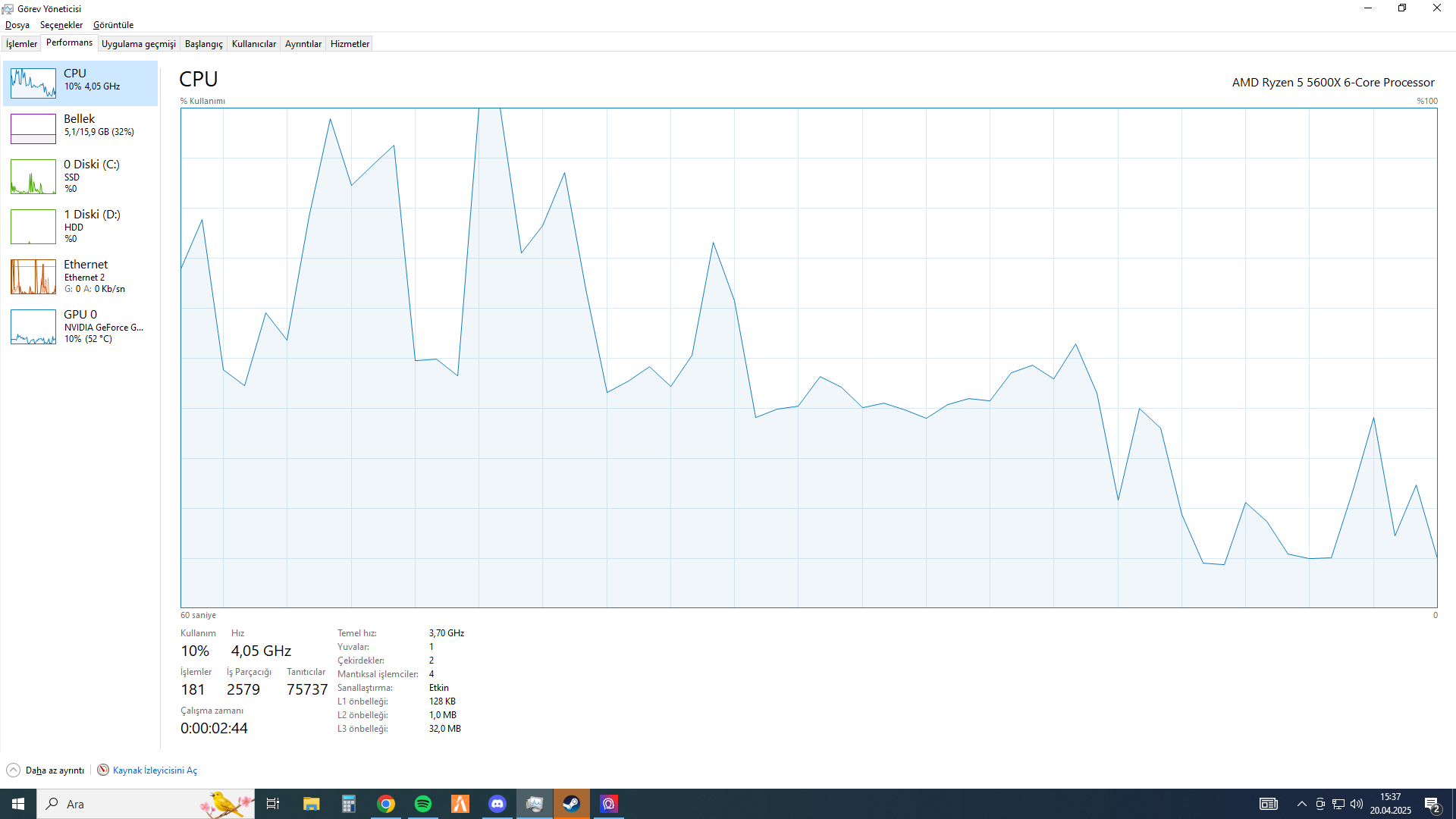Click the volume speaker tray icon

pyautogui.click(x=1357, y=804)
